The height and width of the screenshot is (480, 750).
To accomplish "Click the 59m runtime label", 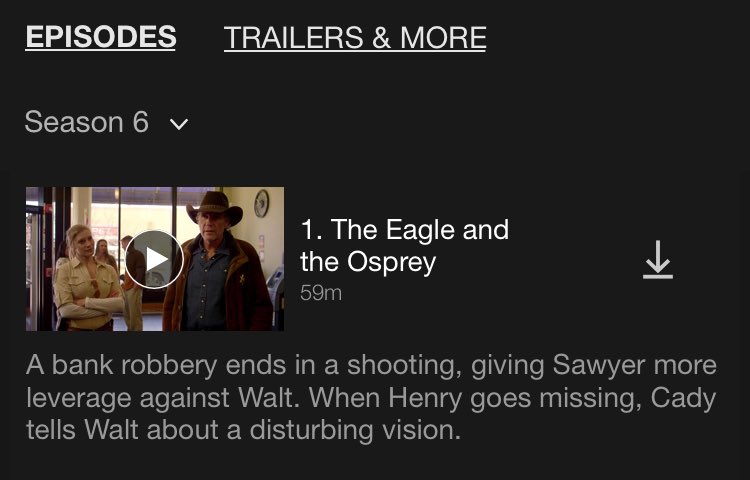I will (x=320, y=293).
